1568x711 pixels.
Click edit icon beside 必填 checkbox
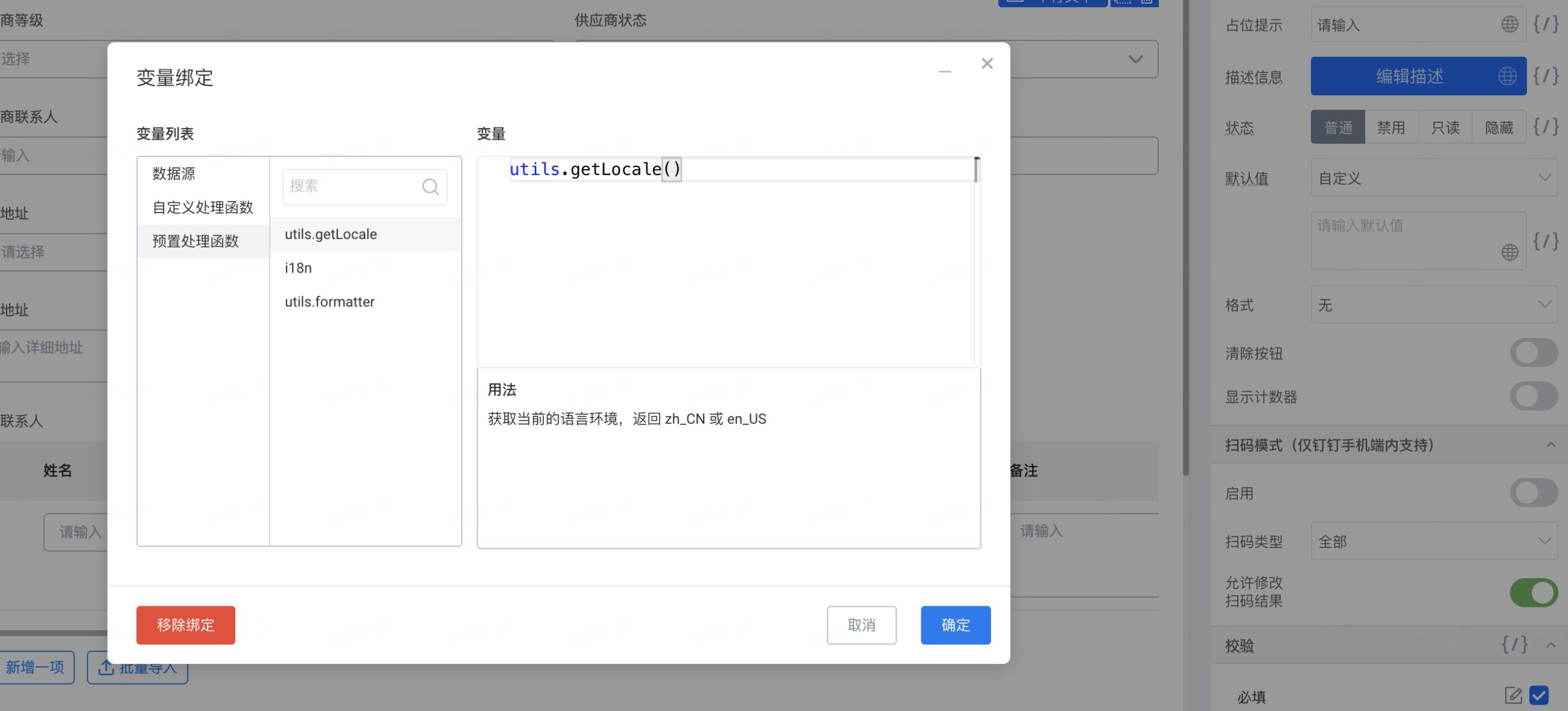[1513, 695]
